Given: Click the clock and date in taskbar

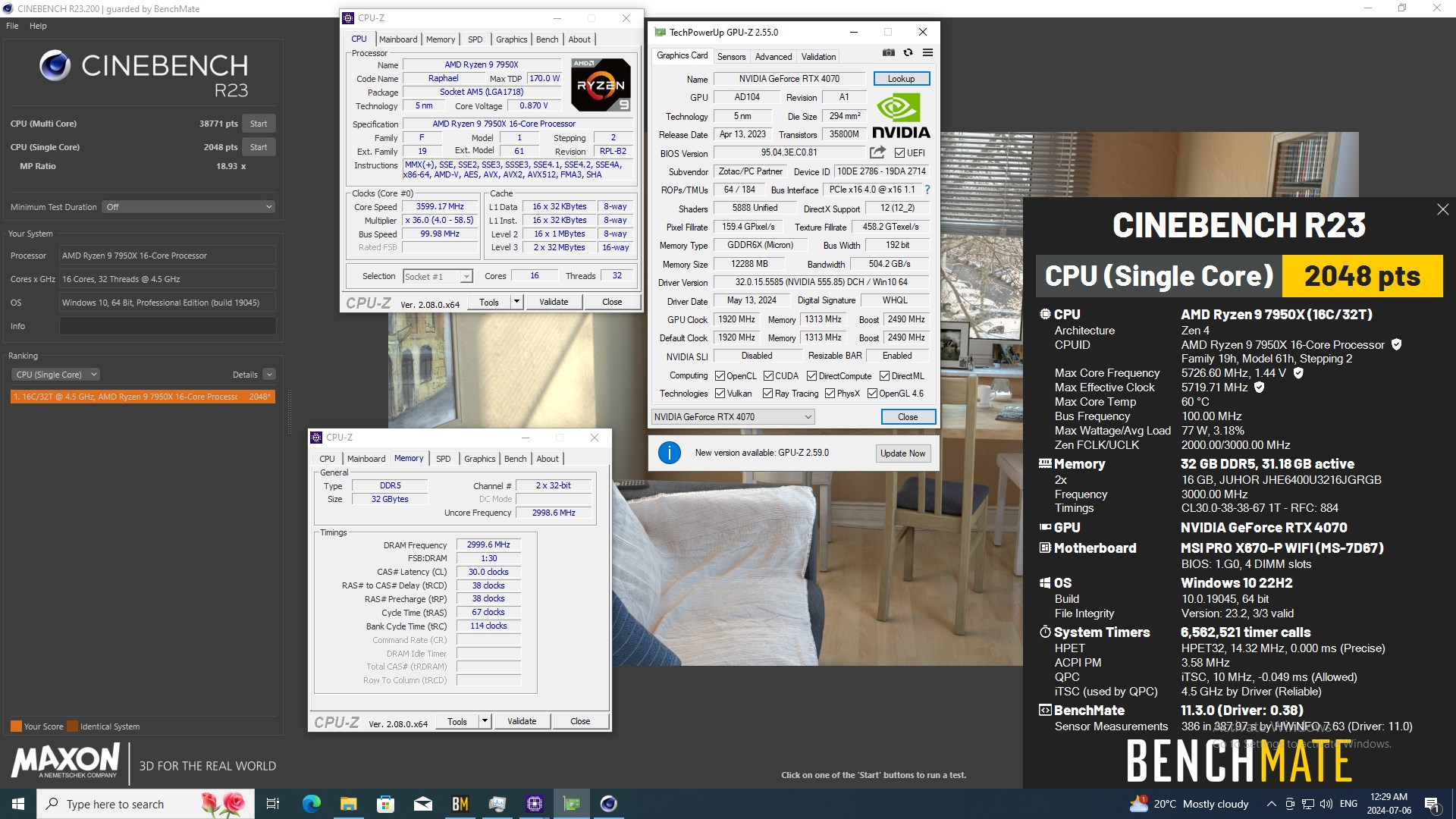Looking at the screenshot, I should 1389,804.
